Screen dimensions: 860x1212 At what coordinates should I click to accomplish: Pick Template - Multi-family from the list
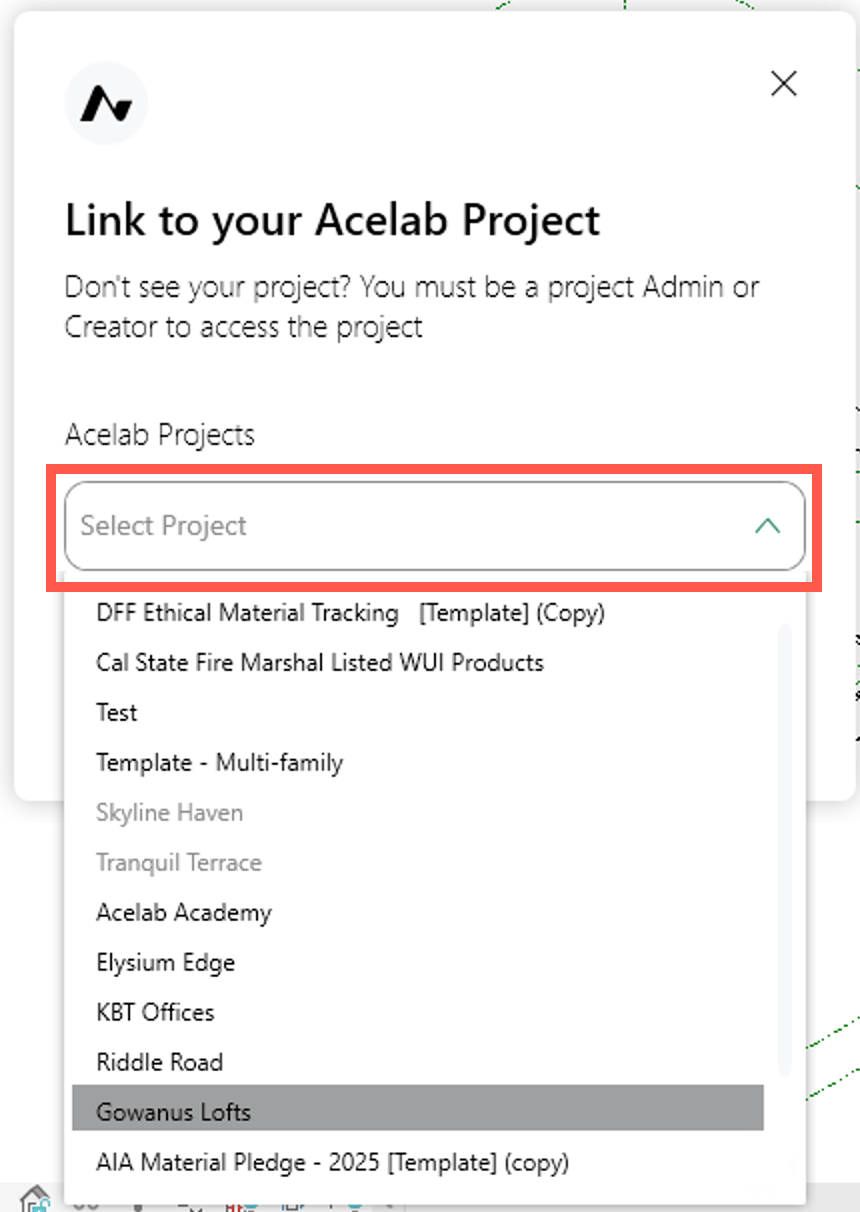418,762
